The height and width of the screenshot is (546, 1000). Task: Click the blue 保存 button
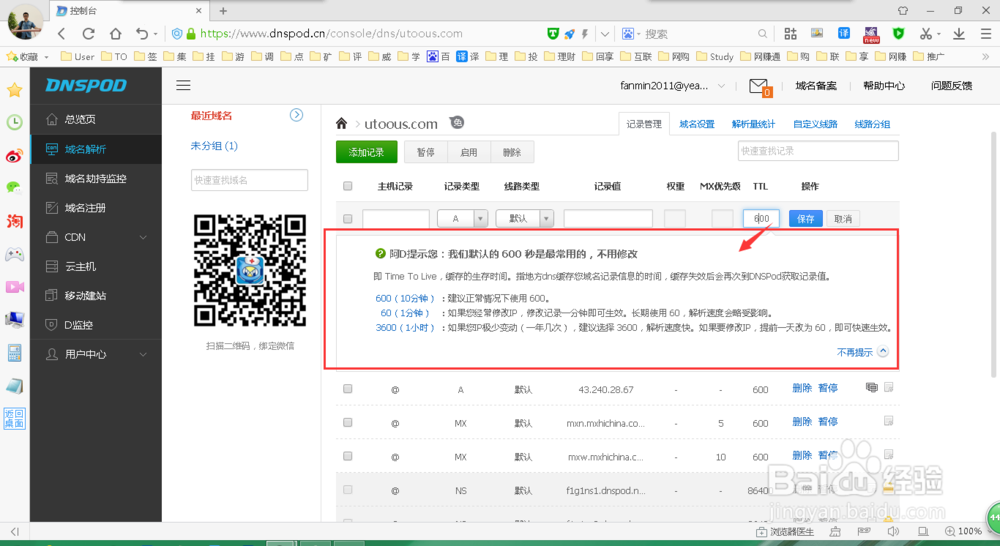[x=805, y=219]
